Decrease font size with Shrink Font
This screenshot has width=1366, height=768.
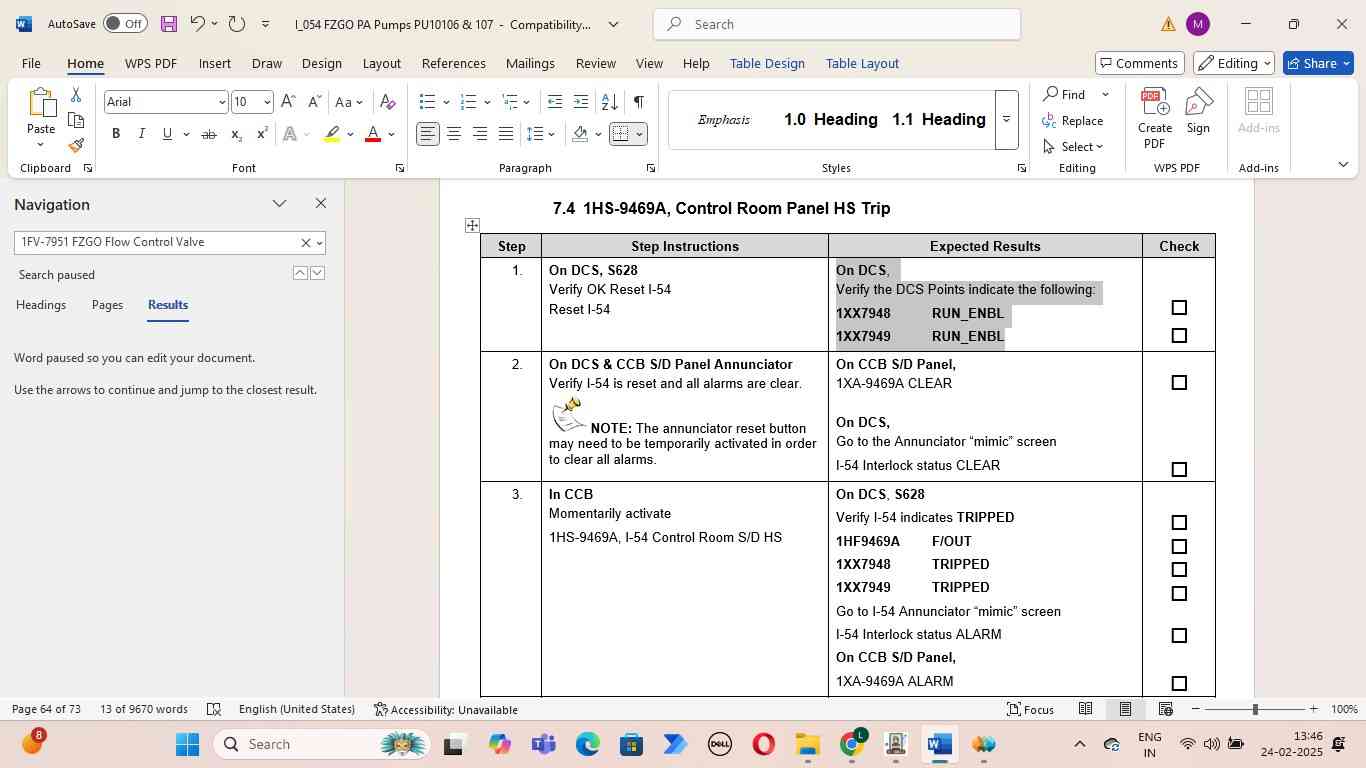click(x=314, y=102)
